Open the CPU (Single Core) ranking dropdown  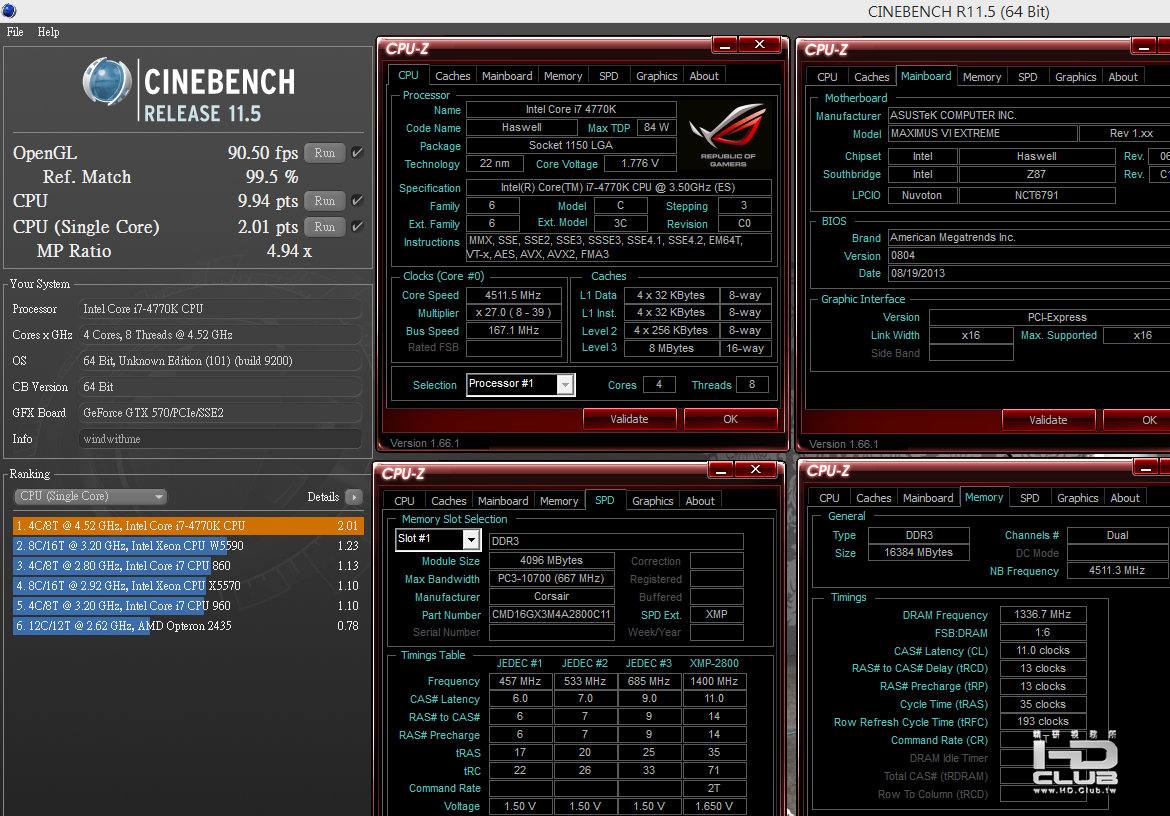coord(90,497)
